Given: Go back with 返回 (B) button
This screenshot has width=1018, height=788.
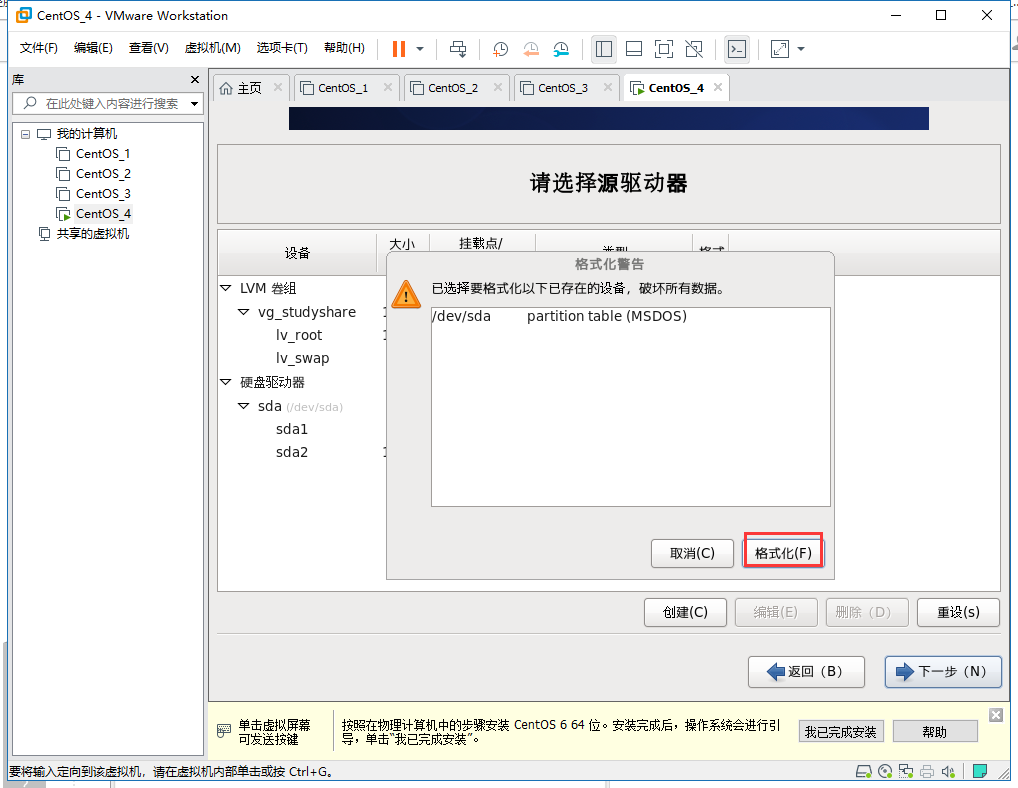Looking at the screenshot, I should coord(806,671).
